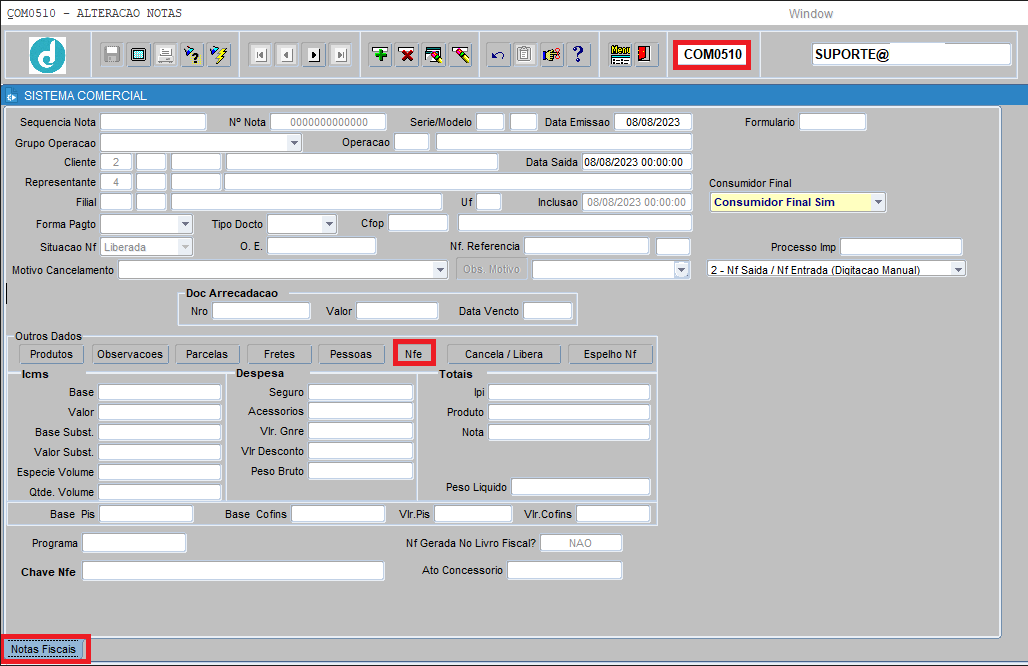Viewport: 1028px width, 666px height.
Task: Click the Execute Query lightning icon
Action: [x=219, y=54]
